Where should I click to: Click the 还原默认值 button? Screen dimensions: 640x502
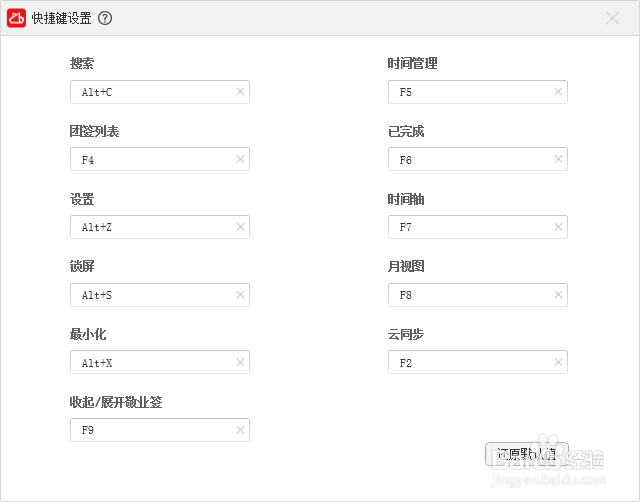pyautogui.click(x=526, y=454)
